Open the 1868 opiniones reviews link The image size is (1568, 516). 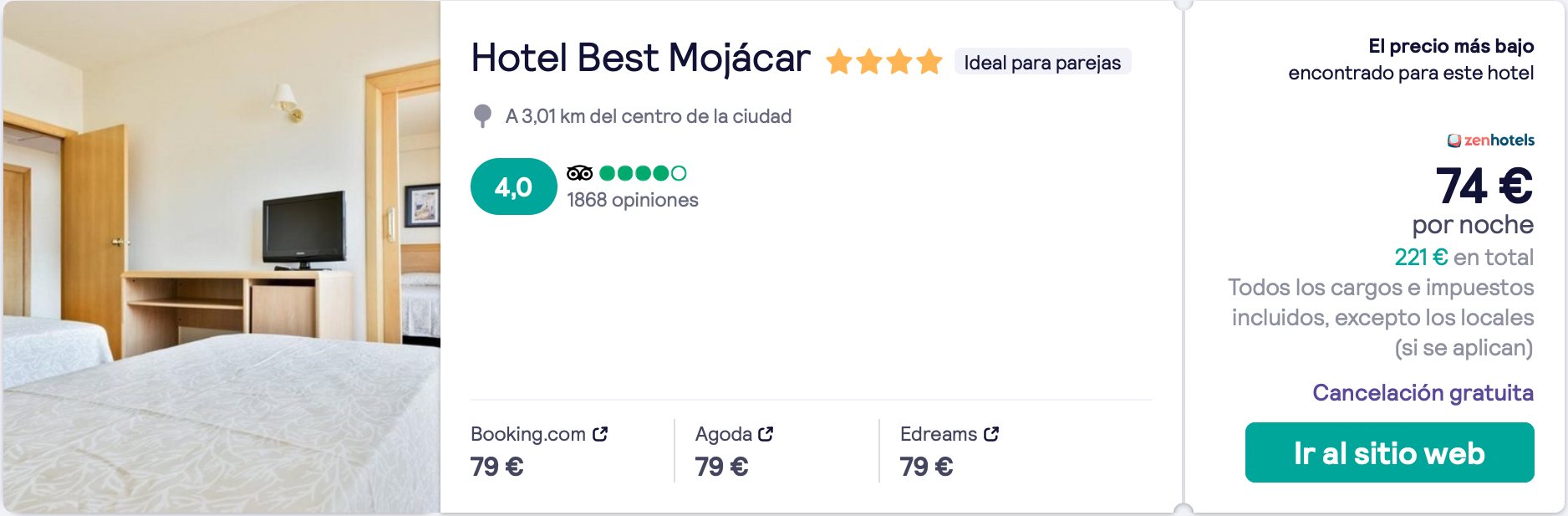click(x=633, y=200)
